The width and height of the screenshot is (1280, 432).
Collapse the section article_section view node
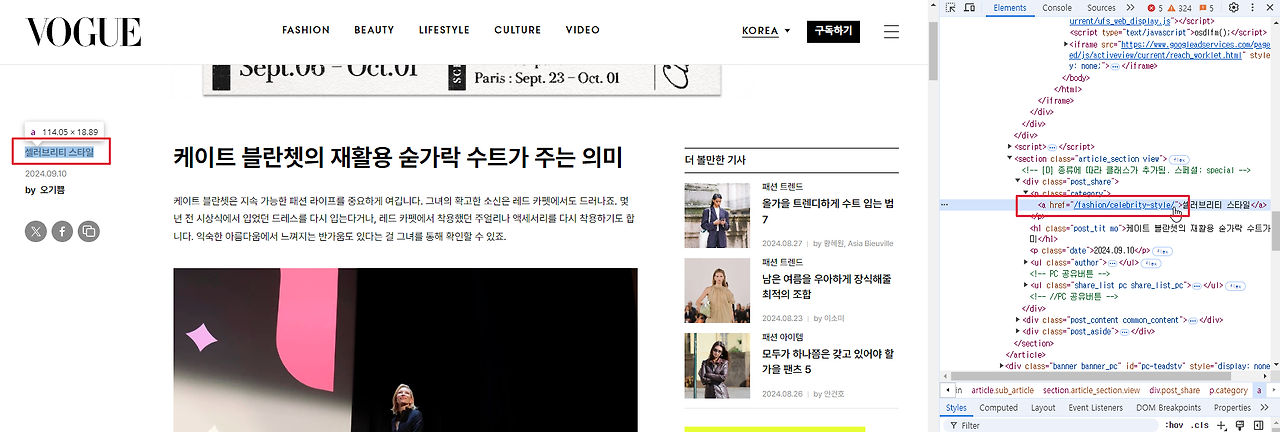[x=1010, y=158]
